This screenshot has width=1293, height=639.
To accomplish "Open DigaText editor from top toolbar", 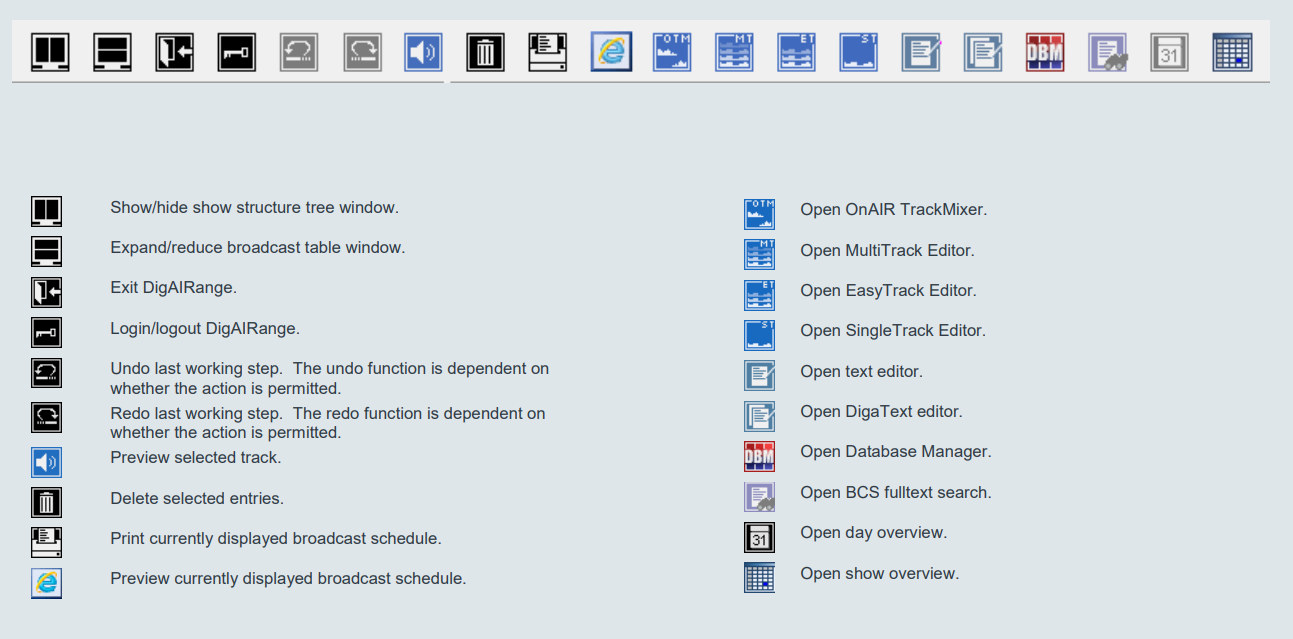I will click(982, 52).
